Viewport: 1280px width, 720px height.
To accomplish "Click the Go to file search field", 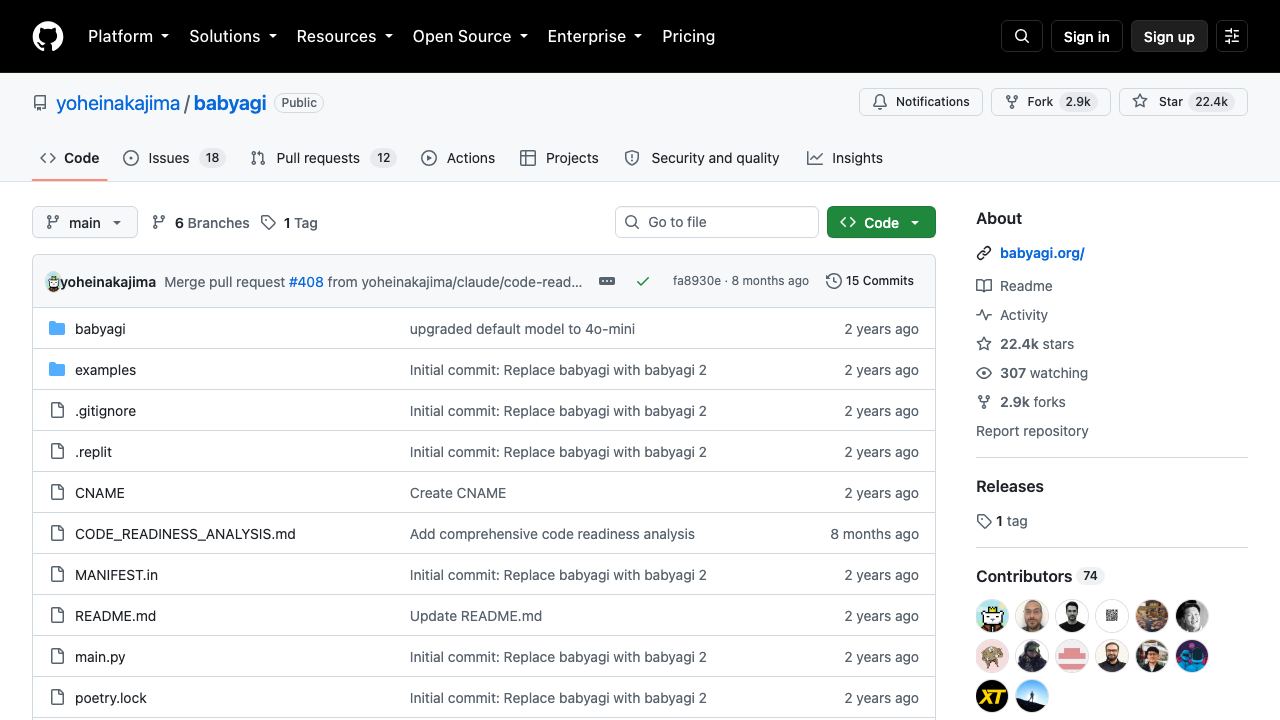I will coord(717,222).
